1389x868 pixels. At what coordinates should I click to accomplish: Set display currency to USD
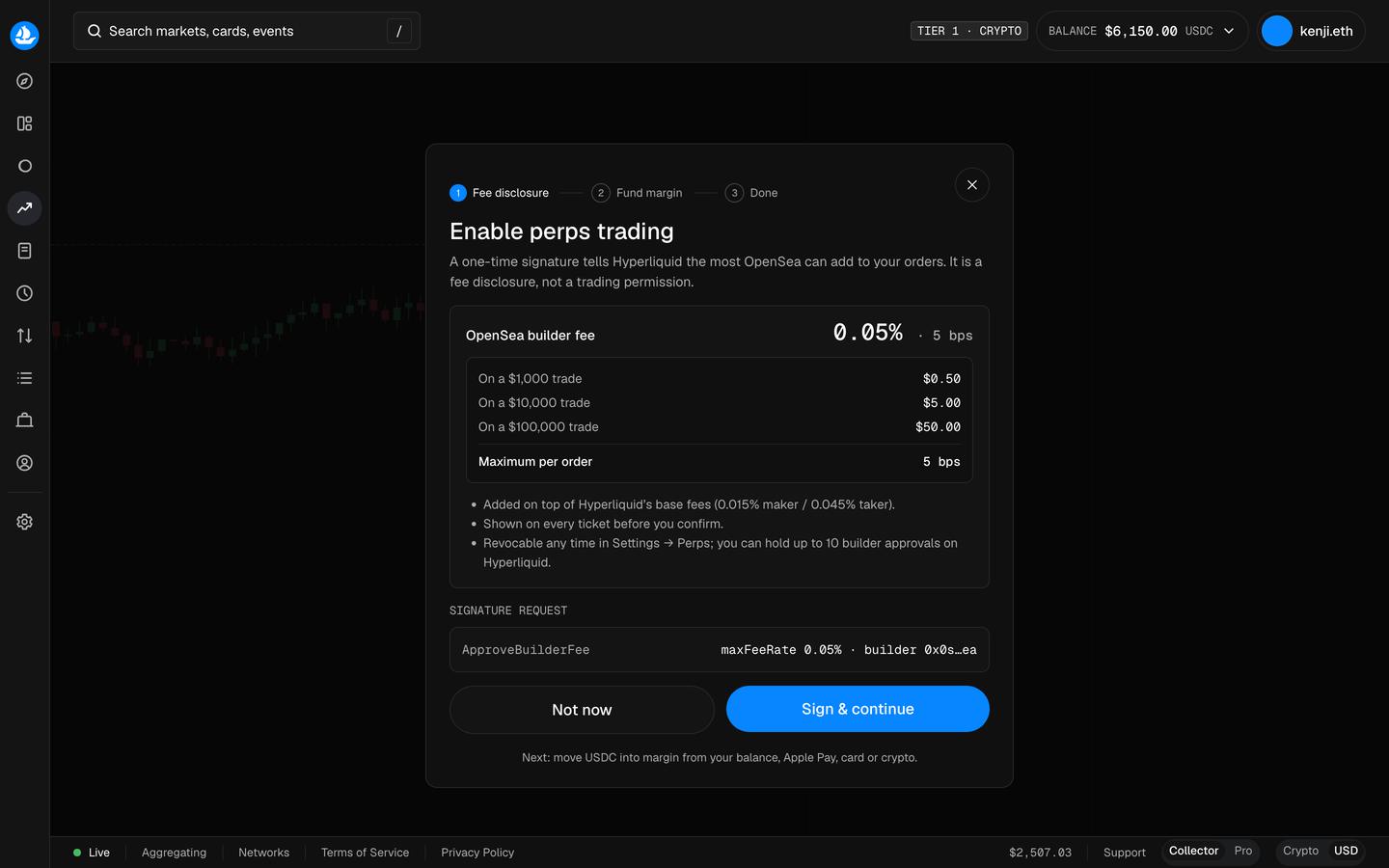click(1346, 851)
